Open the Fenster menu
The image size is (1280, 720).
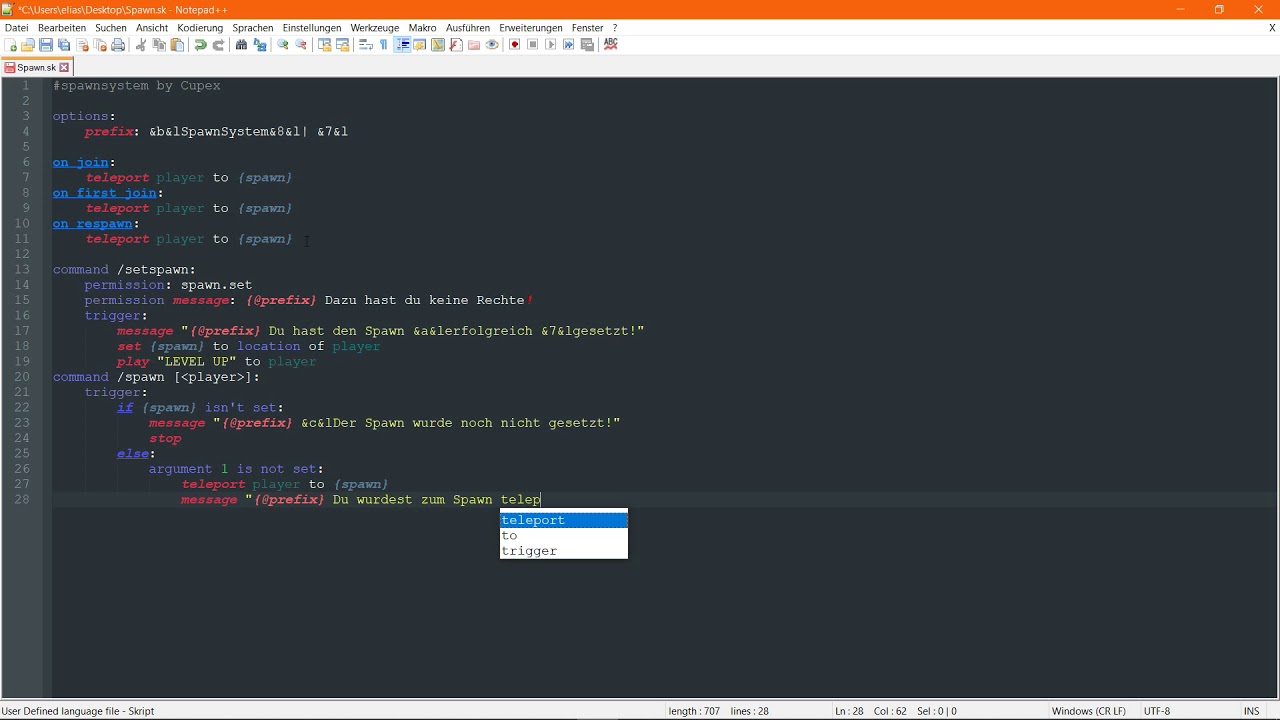click(587, 28)
